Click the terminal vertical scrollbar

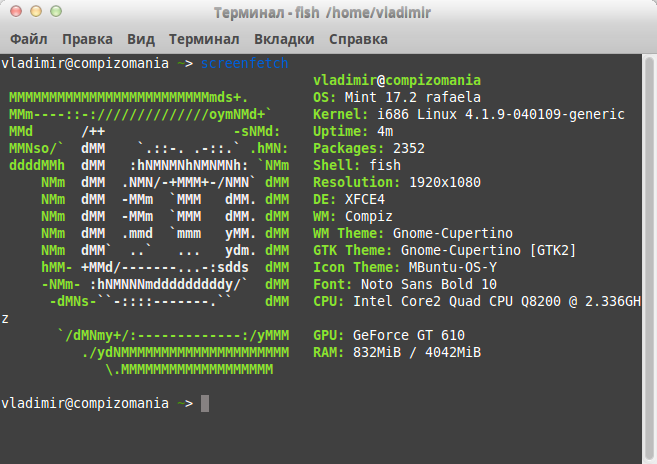click(x=649, y=259)
